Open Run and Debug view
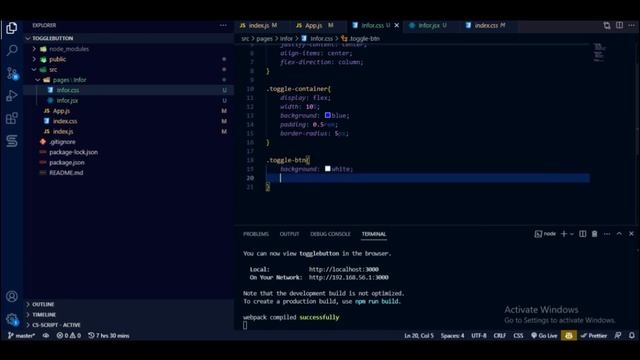 [12, 96]
